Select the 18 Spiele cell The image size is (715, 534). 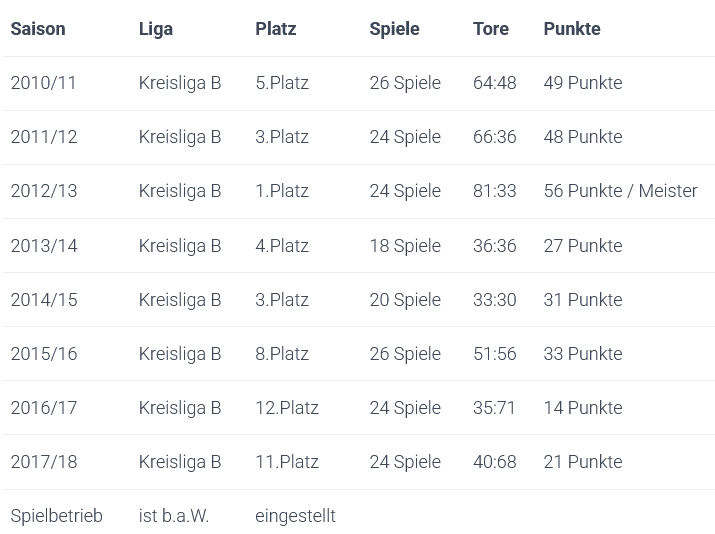(405, 246)
